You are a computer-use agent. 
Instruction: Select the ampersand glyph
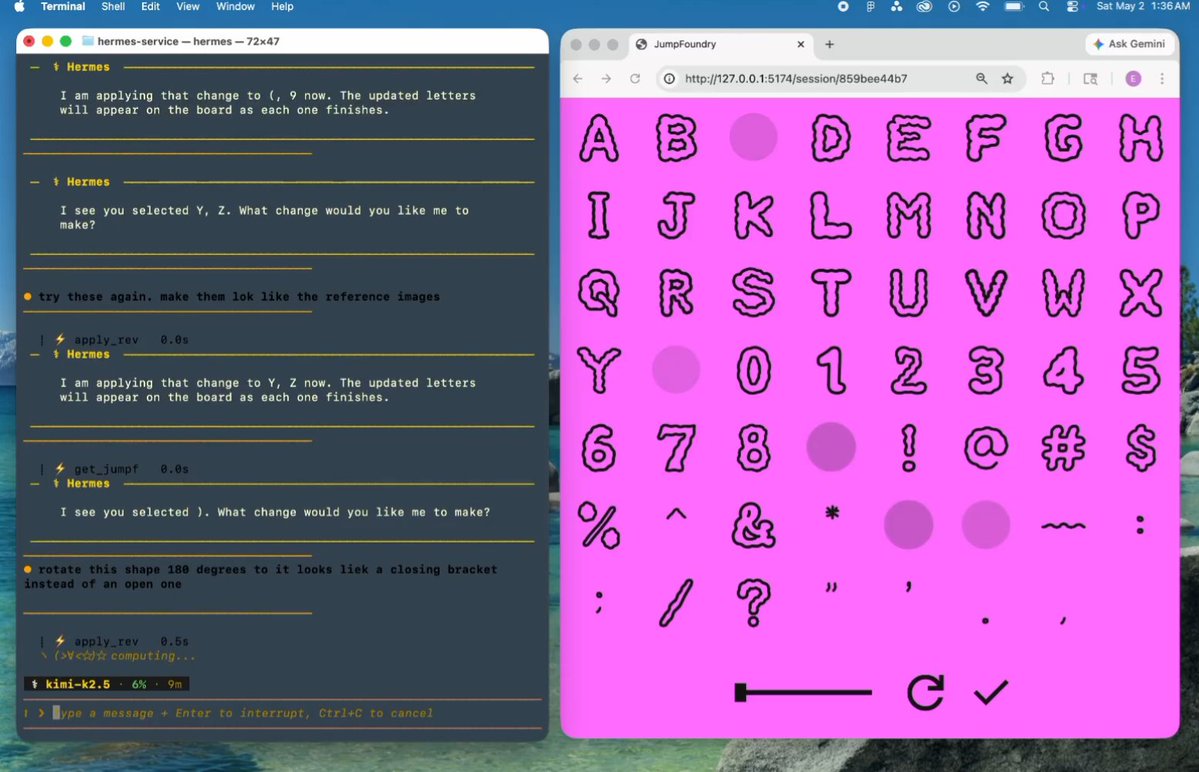point(753,525)
